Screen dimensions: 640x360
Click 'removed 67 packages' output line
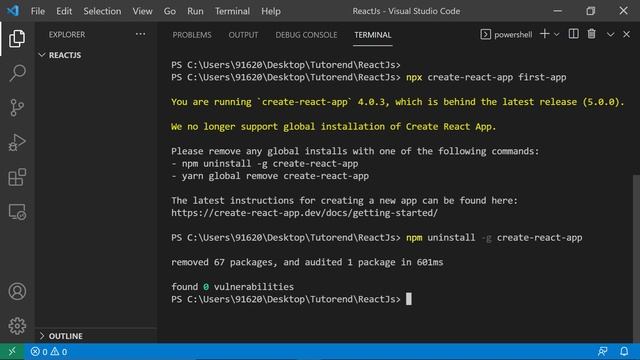point(307,262)
